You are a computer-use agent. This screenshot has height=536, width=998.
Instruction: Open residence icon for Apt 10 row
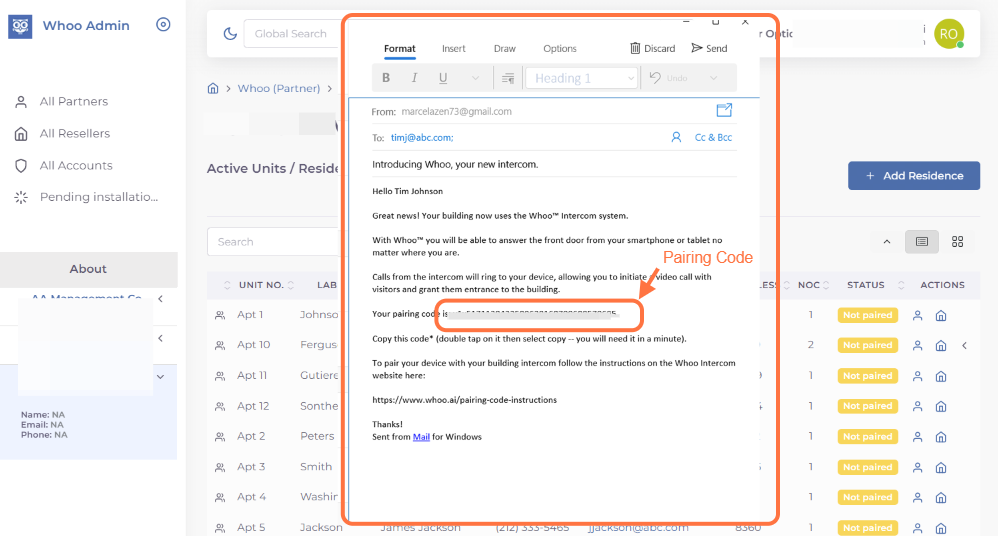(x=941, y=346)
